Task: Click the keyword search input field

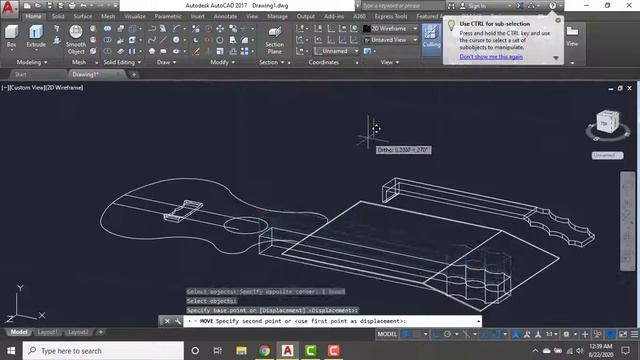Action: [x=402, y=6]
